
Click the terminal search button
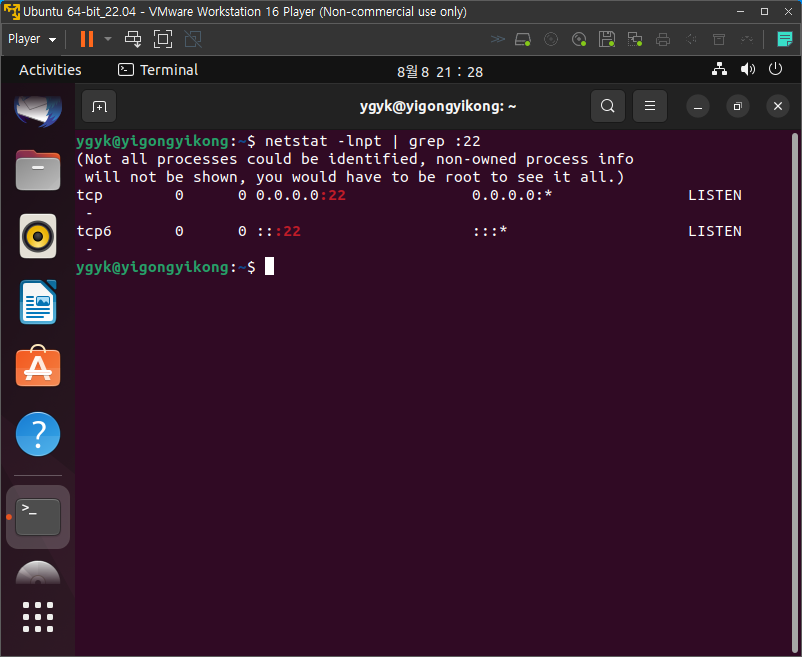[x=608, y=106]
